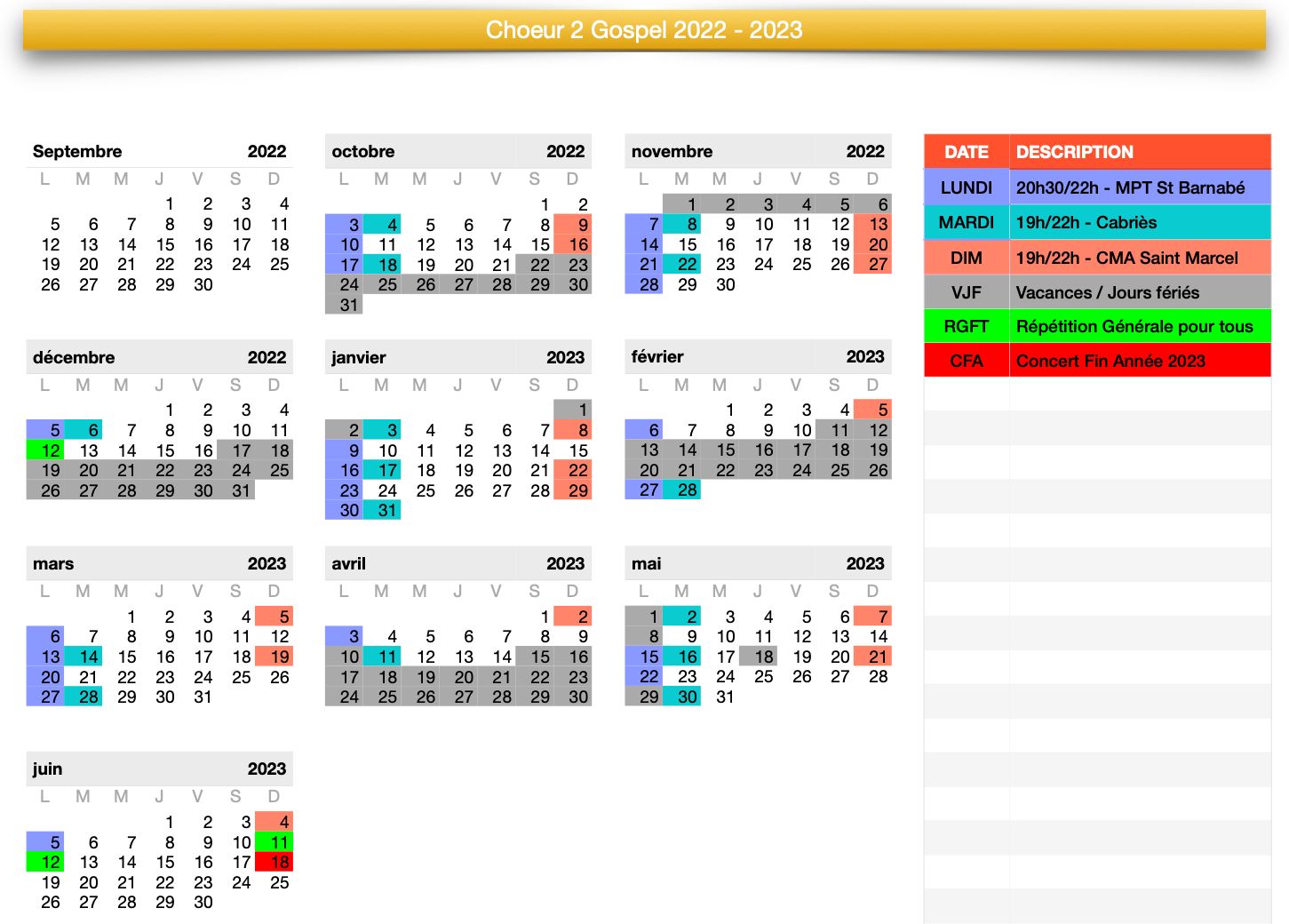
Task: Click the DATE column header
Action: point(967,152)
